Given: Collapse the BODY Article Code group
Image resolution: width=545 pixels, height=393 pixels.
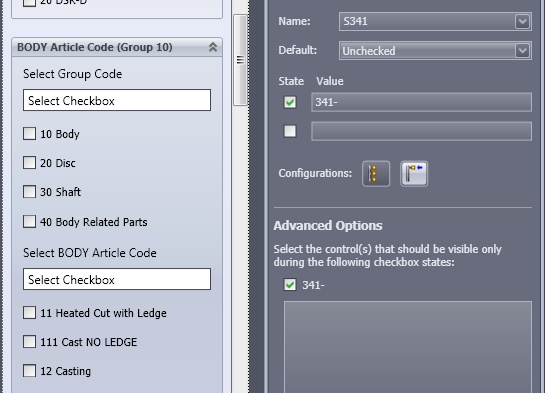Looking at the screenshot, I should tap(213, 47).
